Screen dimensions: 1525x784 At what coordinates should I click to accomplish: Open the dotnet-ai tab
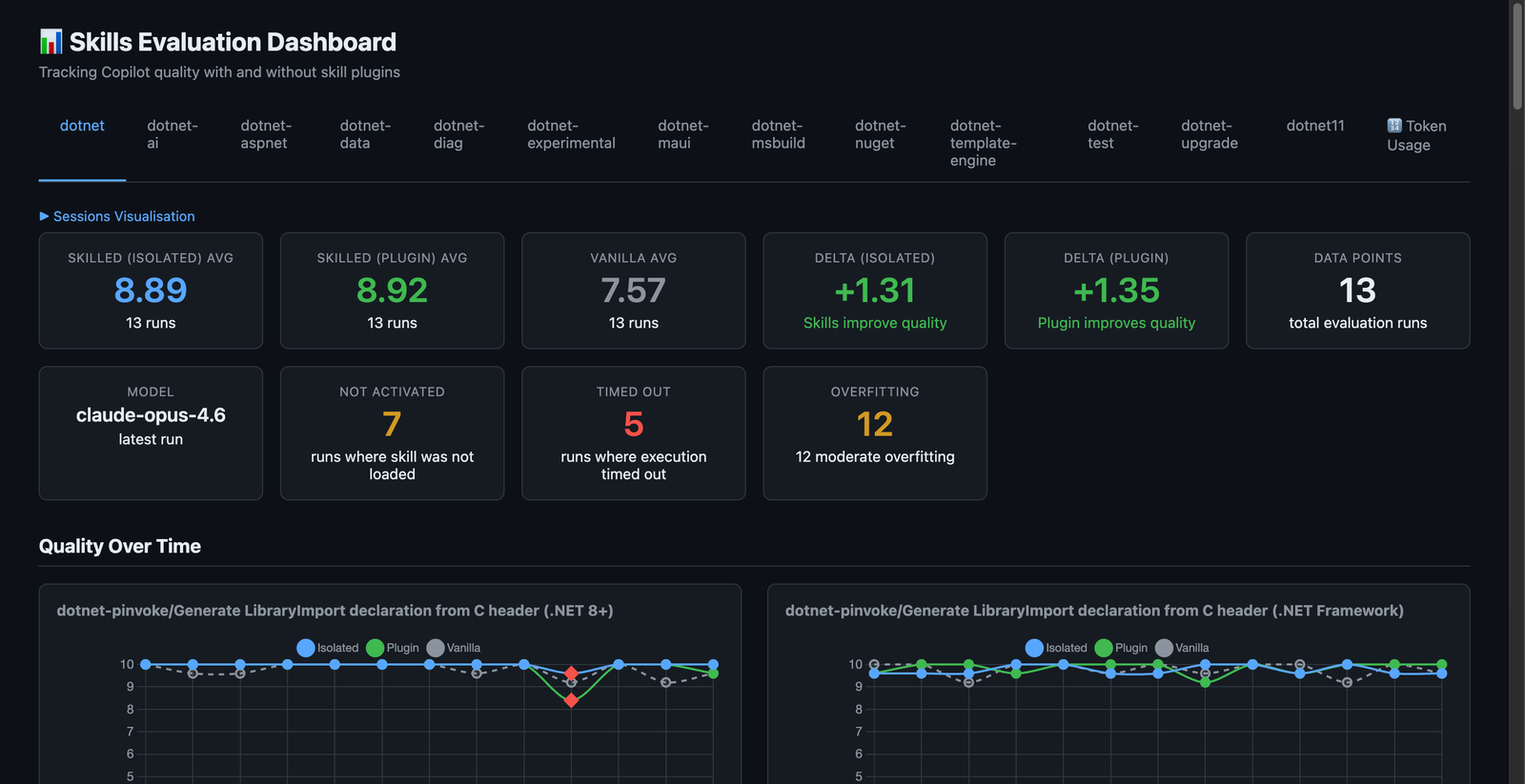[x=173, y=134]
